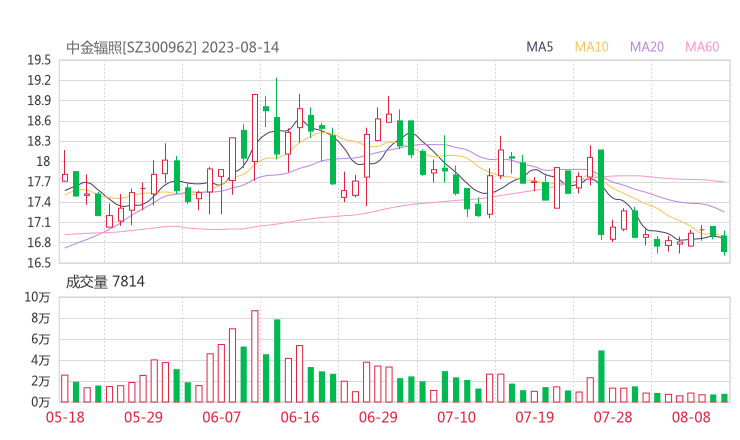Click the chart title 中金辐照[SZ300962] 2023-08-14
740x440 pixels.
(x=172, y=48)
